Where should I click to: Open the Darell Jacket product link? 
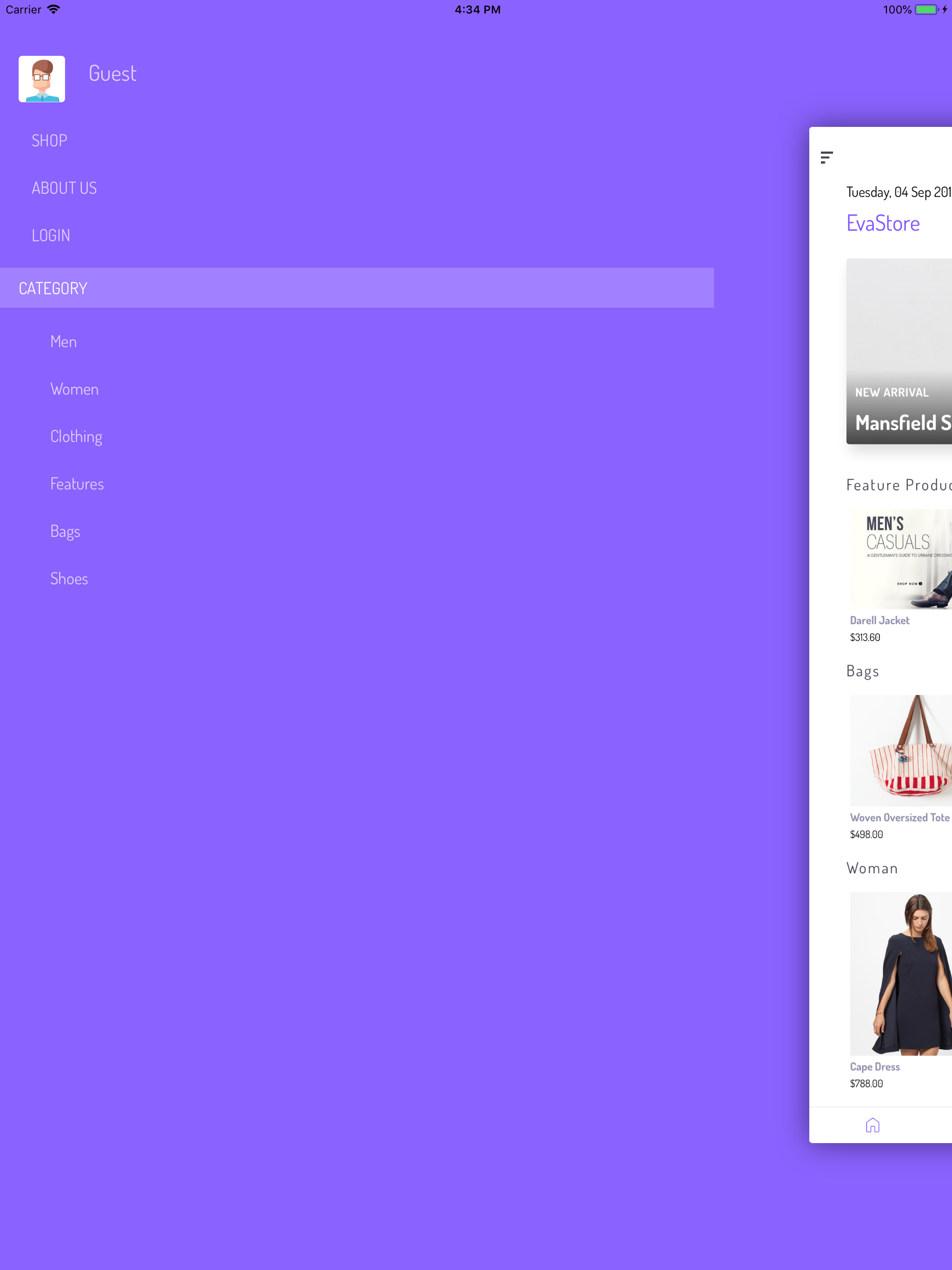coord(879,621)
